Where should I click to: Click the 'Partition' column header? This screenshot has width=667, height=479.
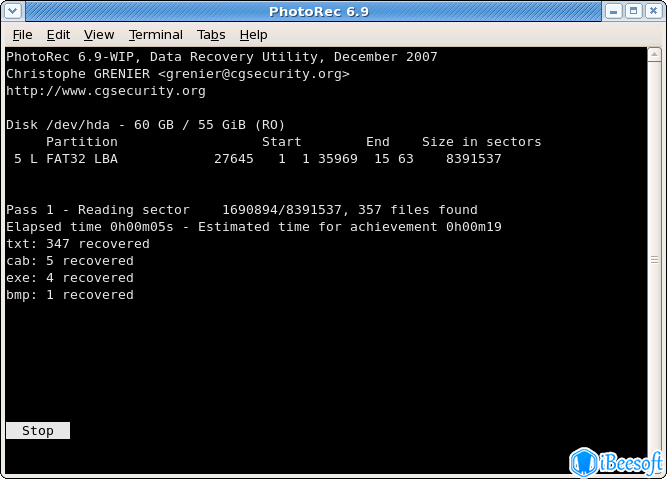(82, 142)
